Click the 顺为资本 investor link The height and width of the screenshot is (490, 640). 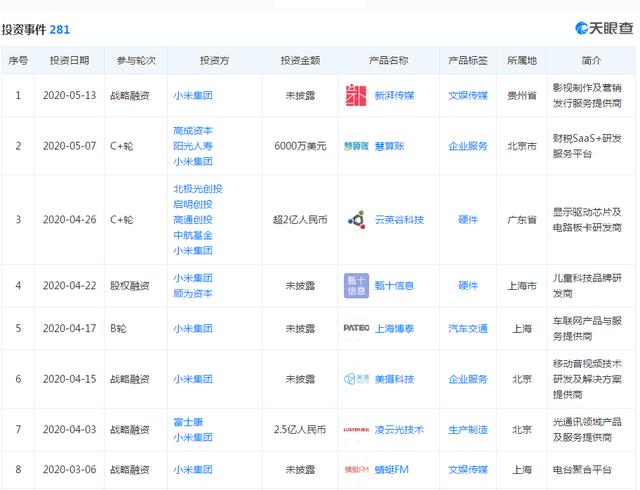coord(193,293)
